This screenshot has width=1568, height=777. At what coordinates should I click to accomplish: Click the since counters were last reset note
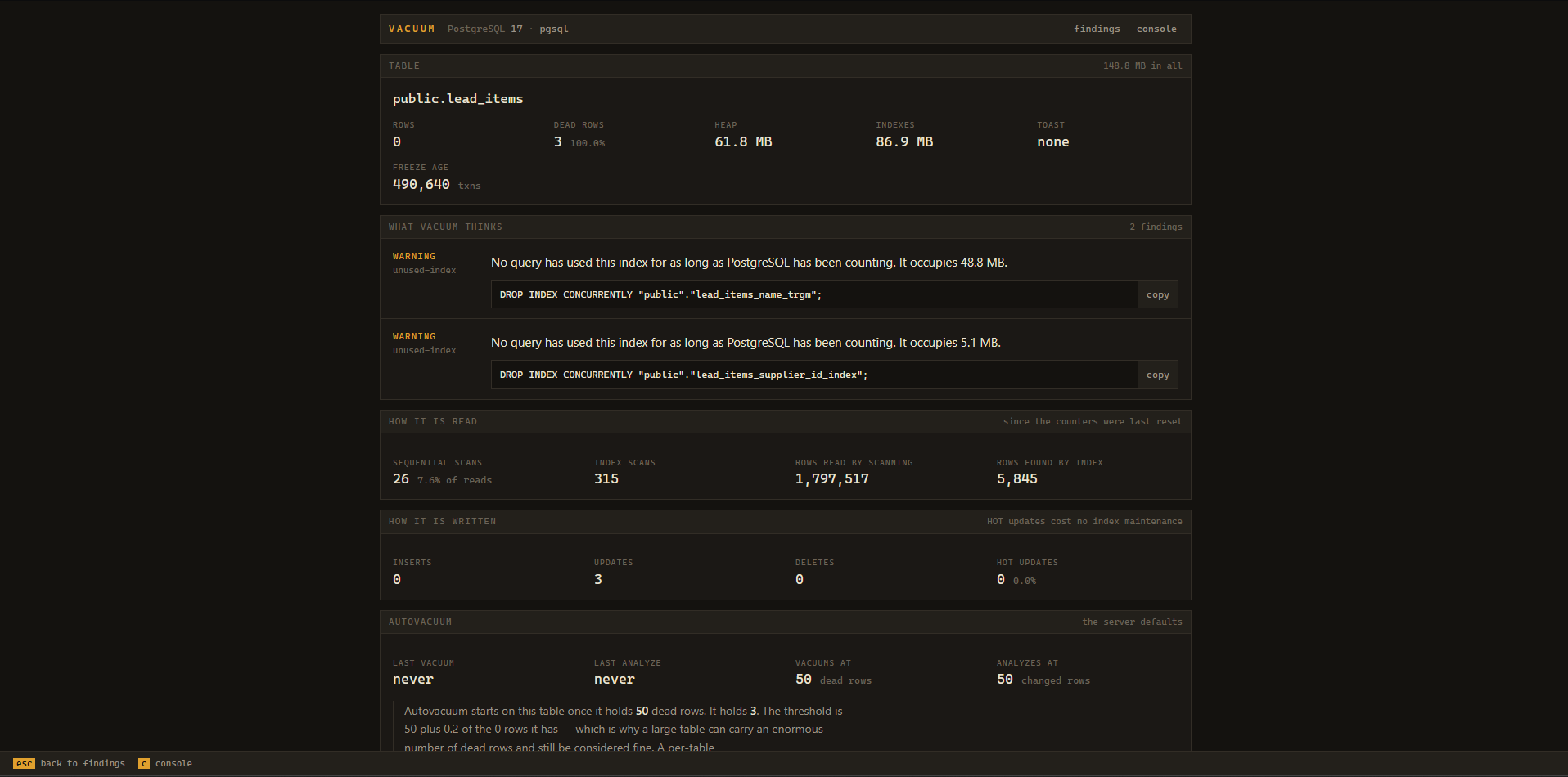(1093, 421)
